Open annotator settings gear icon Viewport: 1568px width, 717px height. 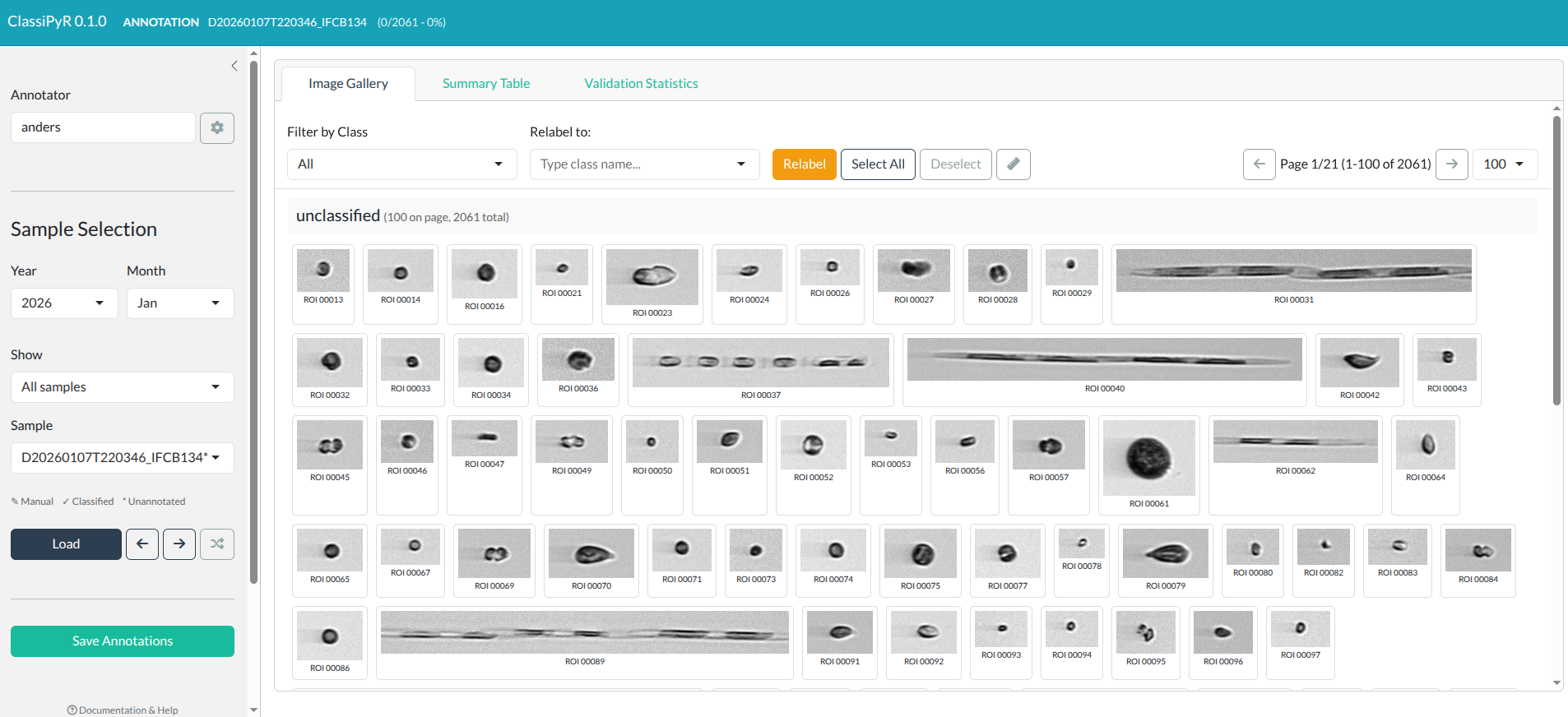pos(217,128)
